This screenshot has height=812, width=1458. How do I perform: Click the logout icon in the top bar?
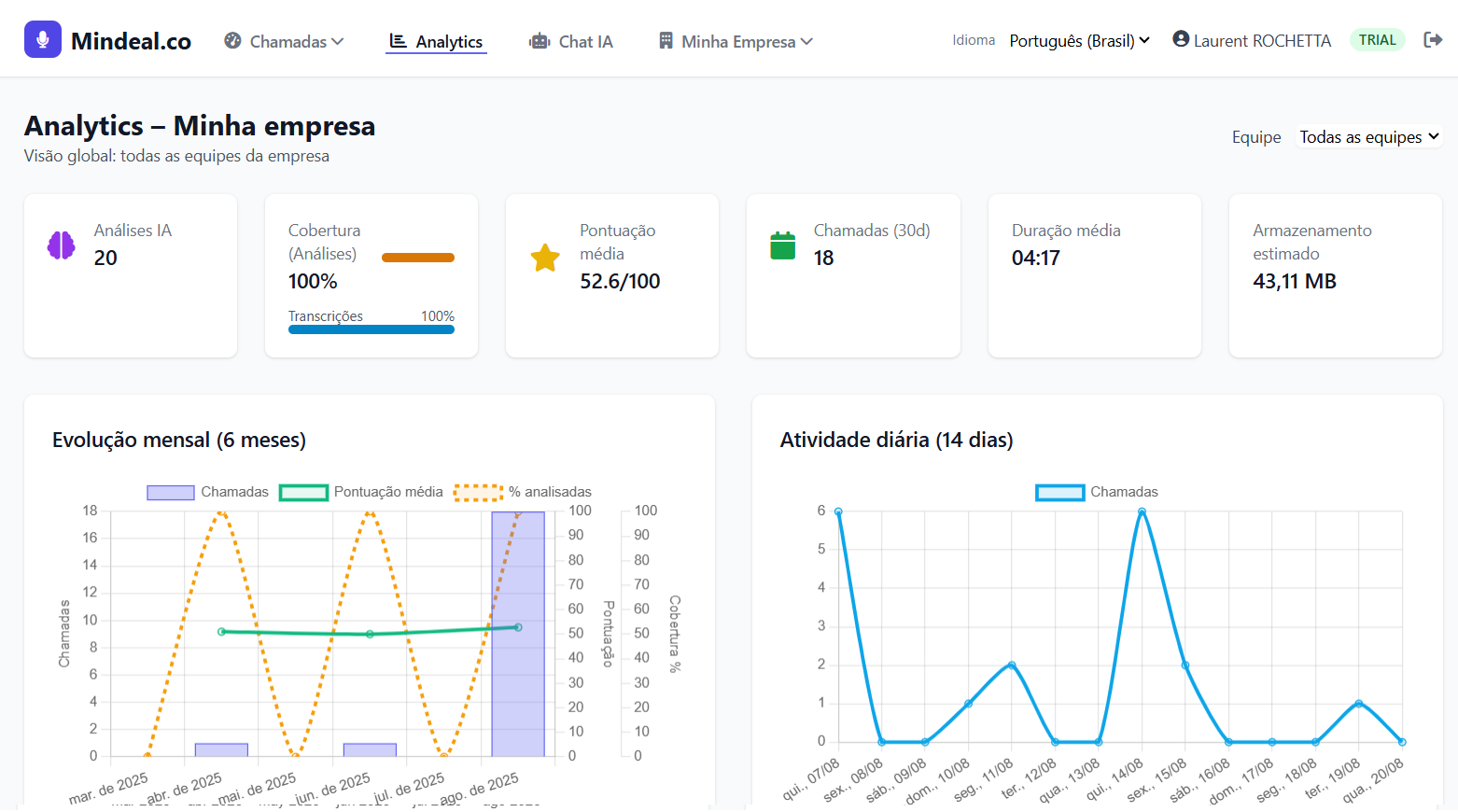click(x=1434, y=39)
